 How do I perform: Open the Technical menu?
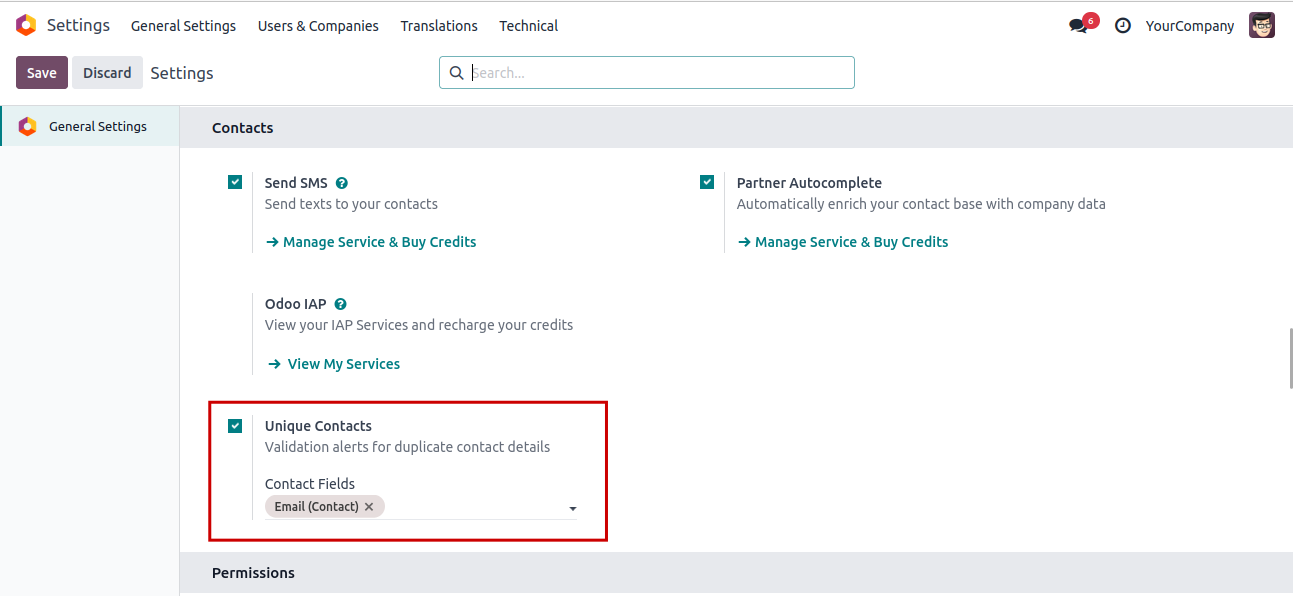[x=528, y=26]
